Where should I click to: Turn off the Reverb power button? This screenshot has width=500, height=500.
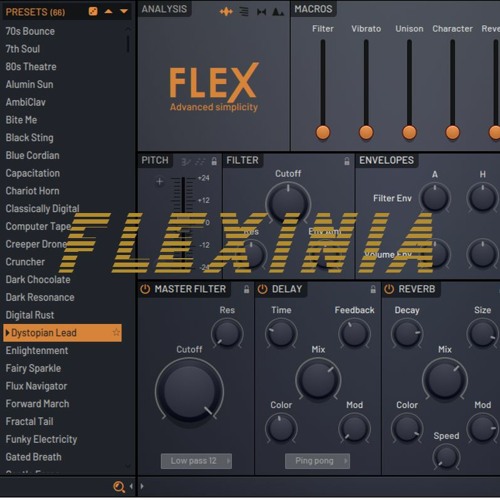[389, 289]
